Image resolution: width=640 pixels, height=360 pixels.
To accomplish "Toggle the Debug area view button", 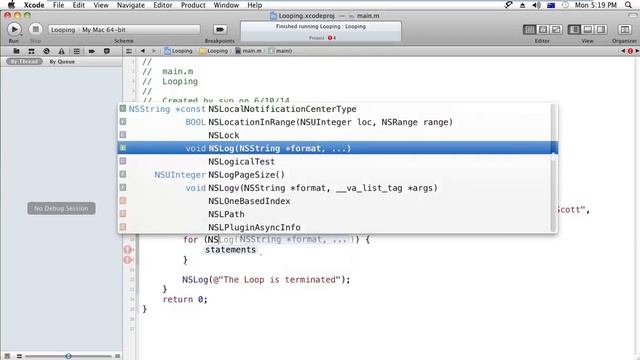I will [588, 29].
